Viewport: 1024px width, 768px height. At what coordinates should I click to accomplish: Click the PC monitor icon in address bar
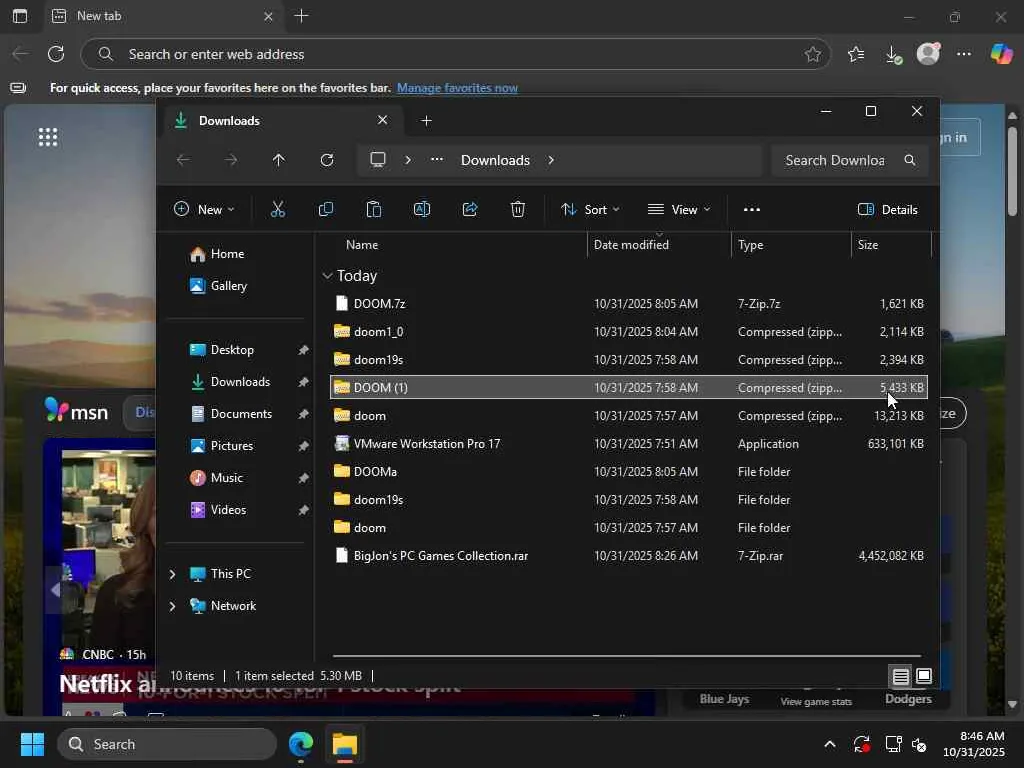coord(377,160)
